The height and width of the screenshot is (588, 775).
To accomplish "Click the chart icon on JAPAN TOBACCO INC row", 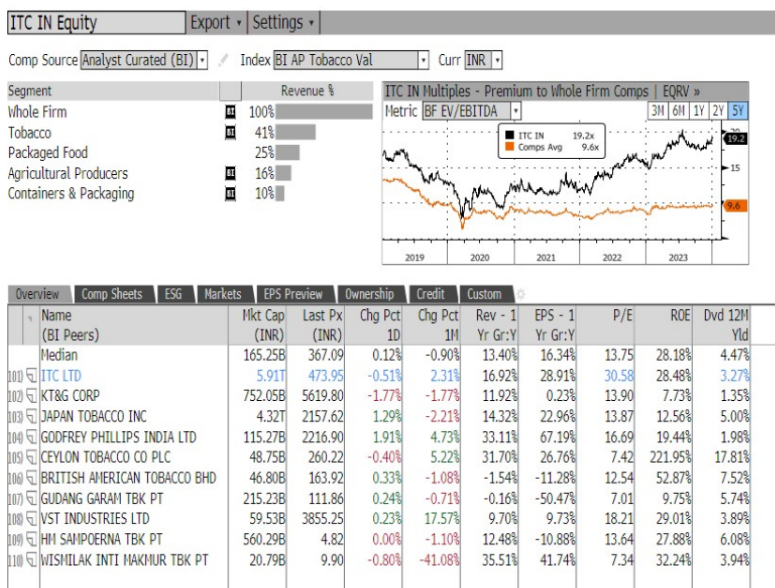I will (32, 417).
